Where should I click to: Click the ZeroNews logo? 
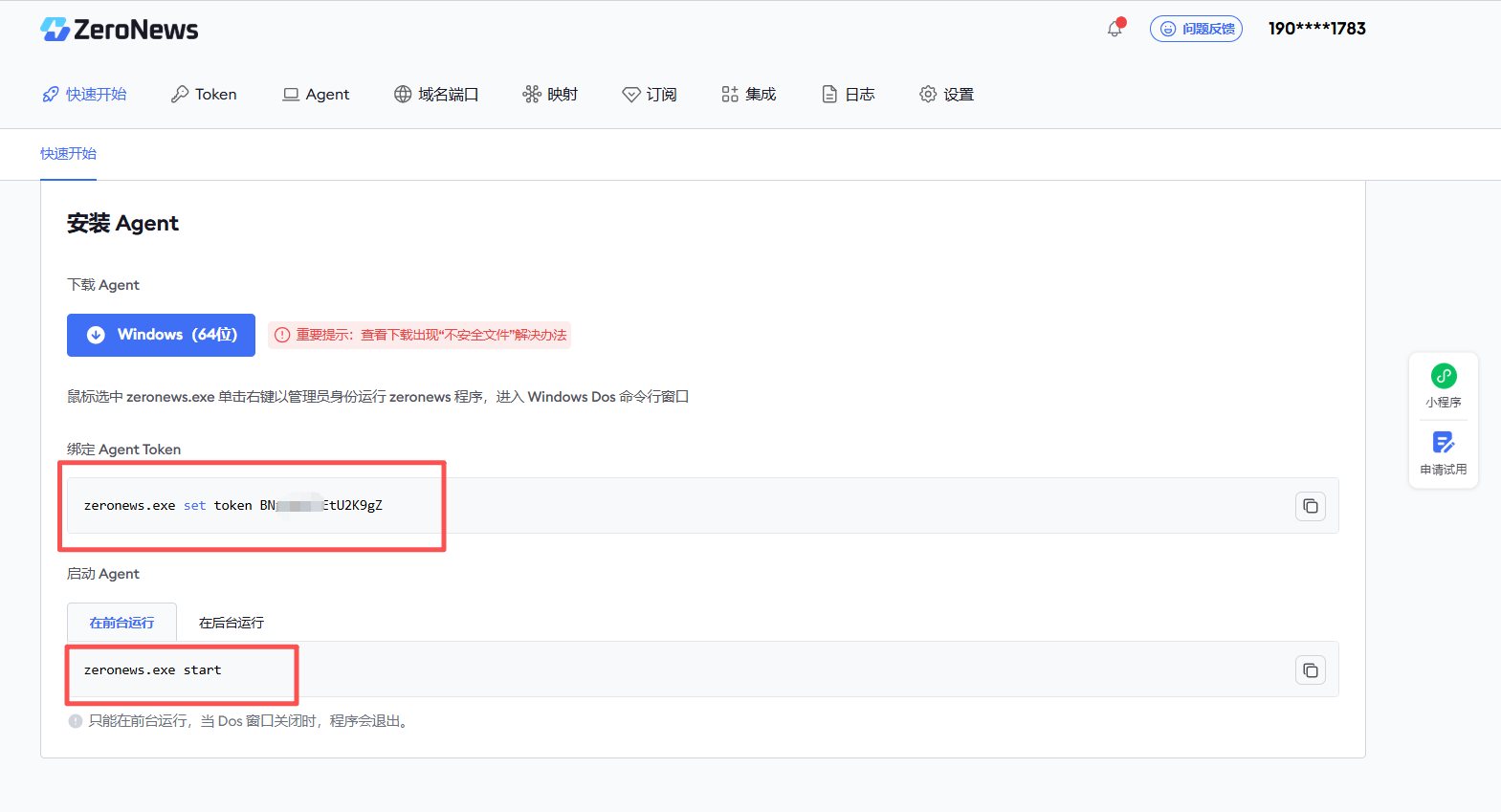coord(120,30)
